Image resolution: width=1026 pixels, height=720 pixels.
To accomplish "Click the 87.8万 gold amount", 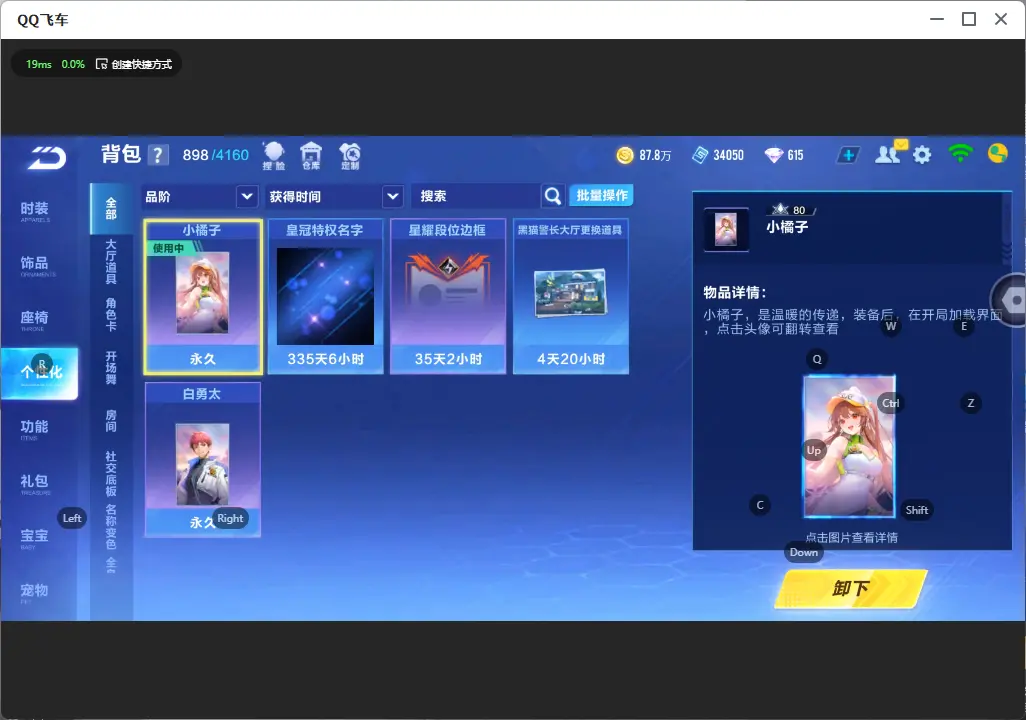I will pos(655,155).
